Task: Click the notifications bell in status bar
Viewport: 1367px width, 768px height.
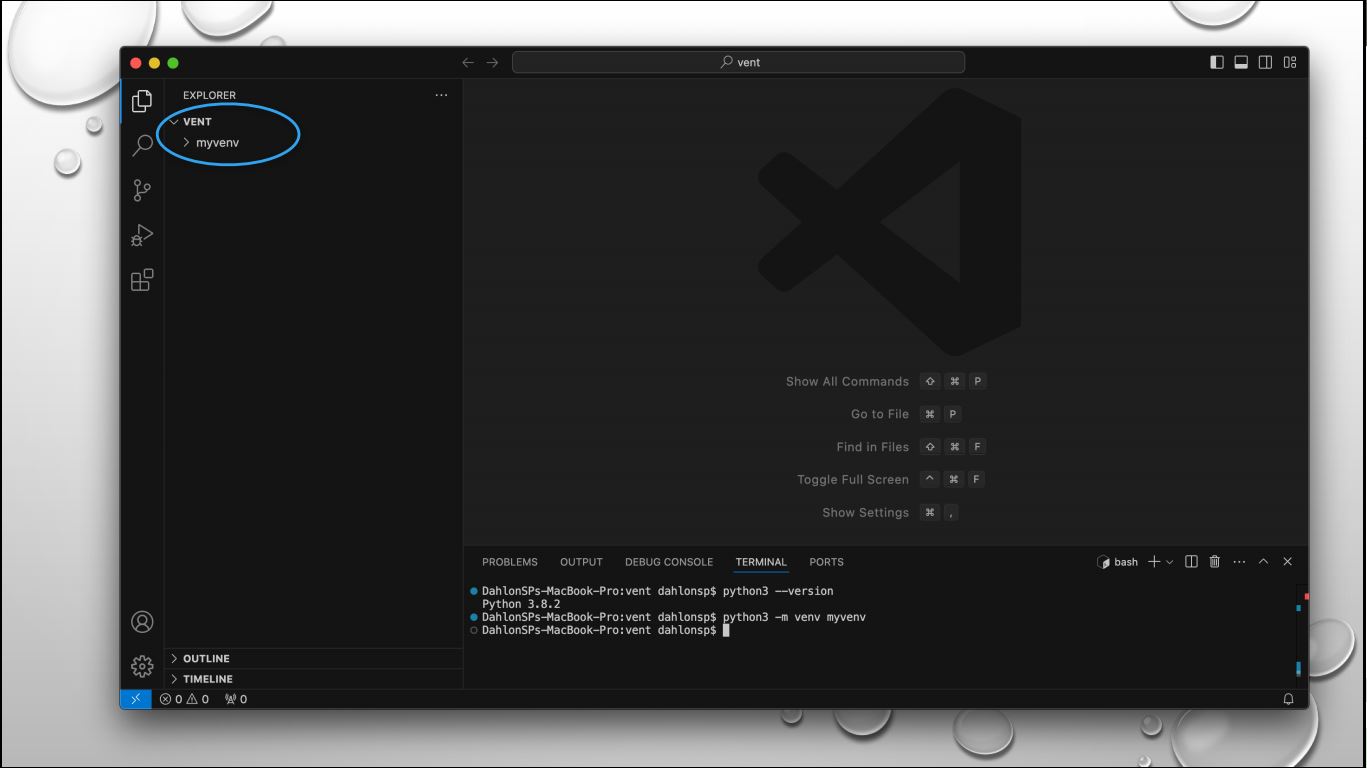Action: pyautogui.click(x=1288, y=699)
